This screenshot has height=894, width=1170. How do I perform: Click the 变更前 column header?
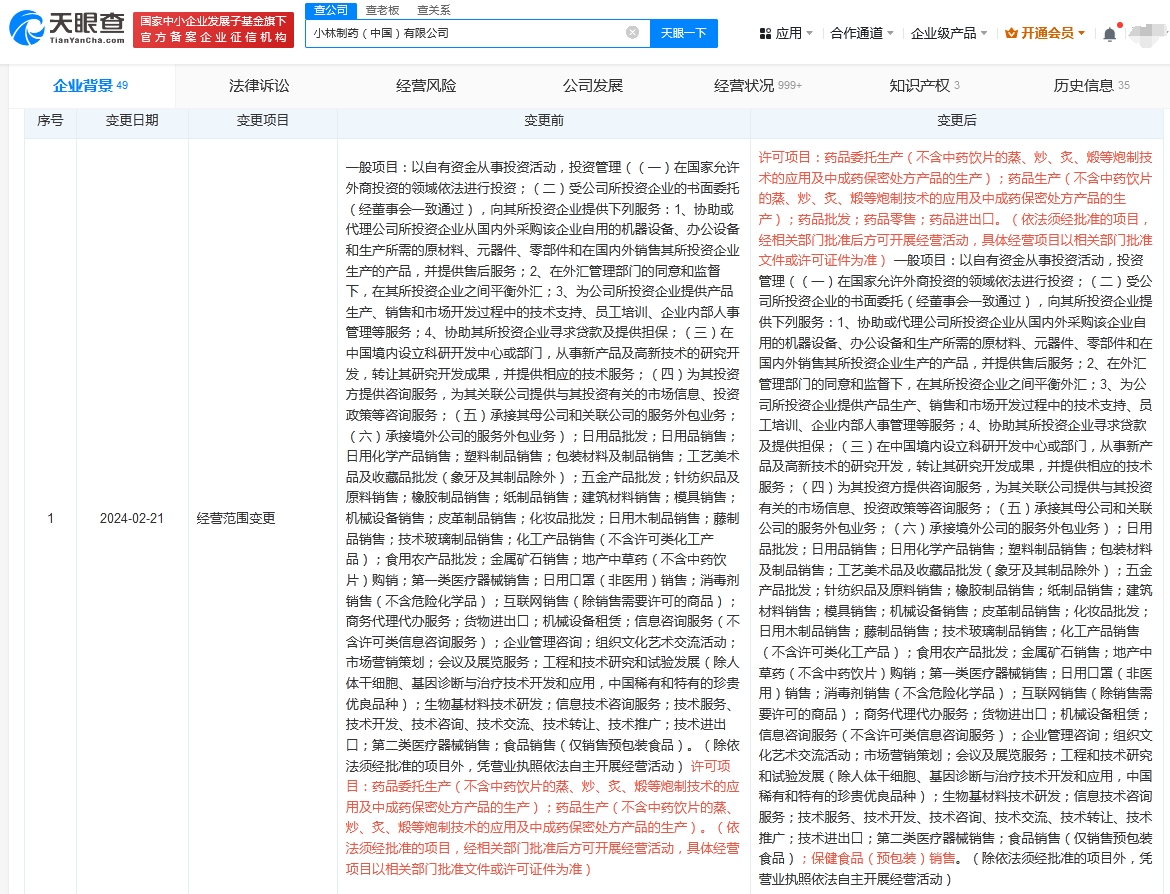coord(544,120)
